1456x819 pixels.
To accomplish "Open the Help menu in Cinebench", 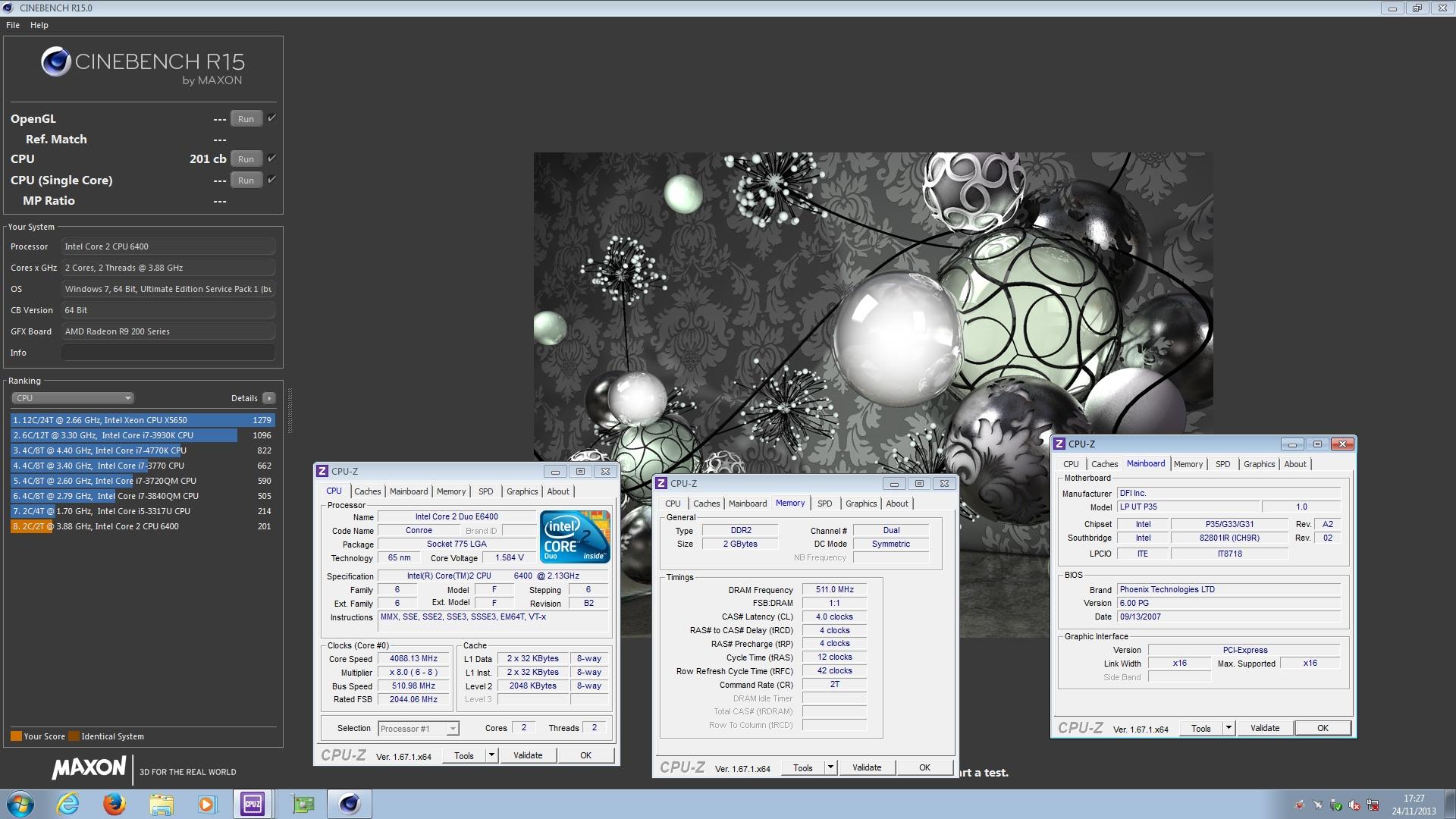I will pyautogui.click(x=39, y=25).
